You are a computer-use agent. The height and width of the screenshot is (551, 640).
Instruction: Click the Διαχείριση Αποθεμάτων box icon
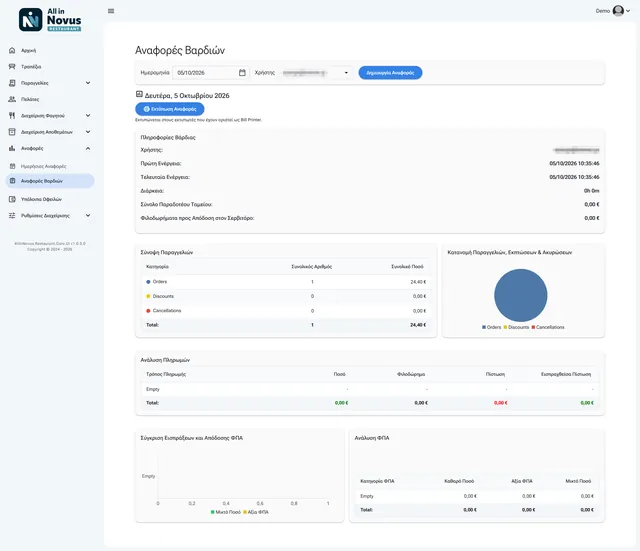(x=12, y=132)
